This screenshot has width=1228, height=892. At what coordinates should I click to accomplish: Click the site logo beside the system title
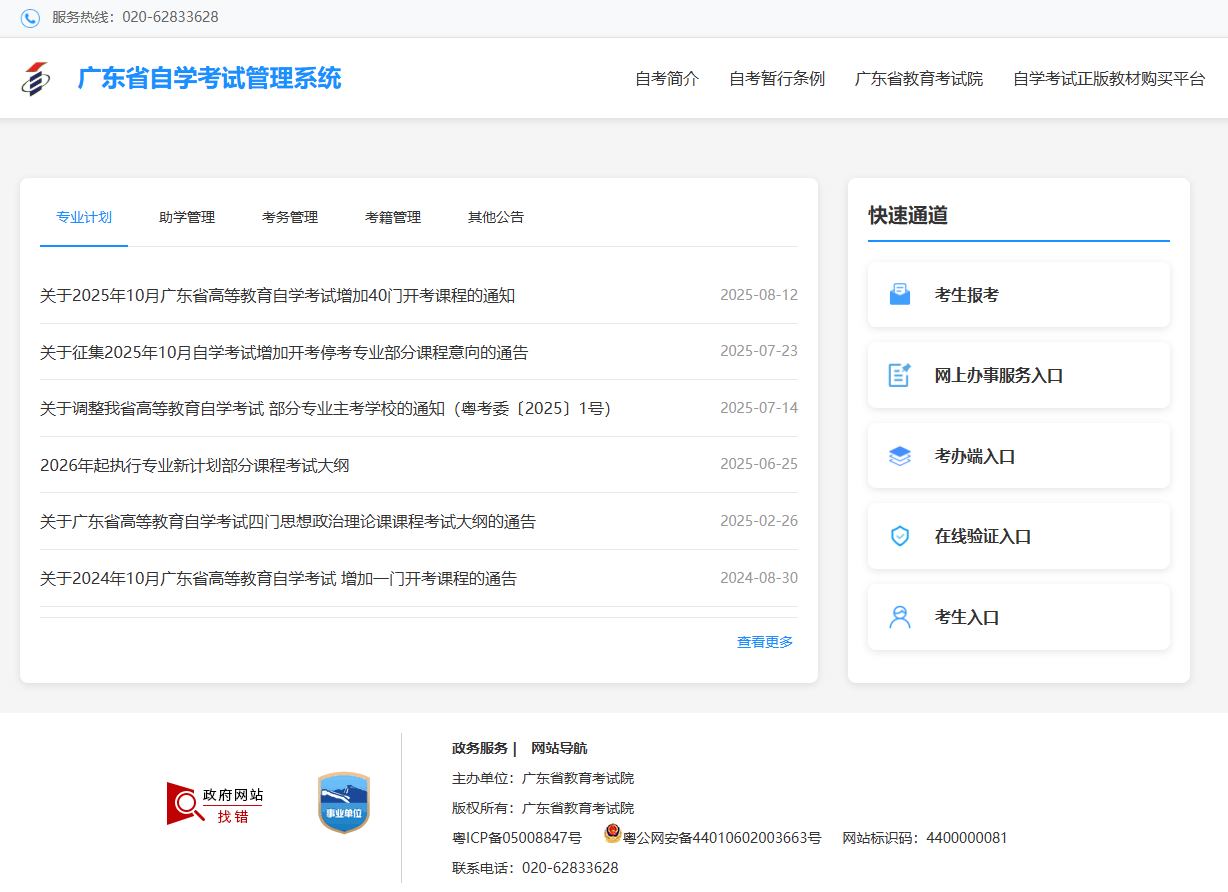tap(35, 78)
